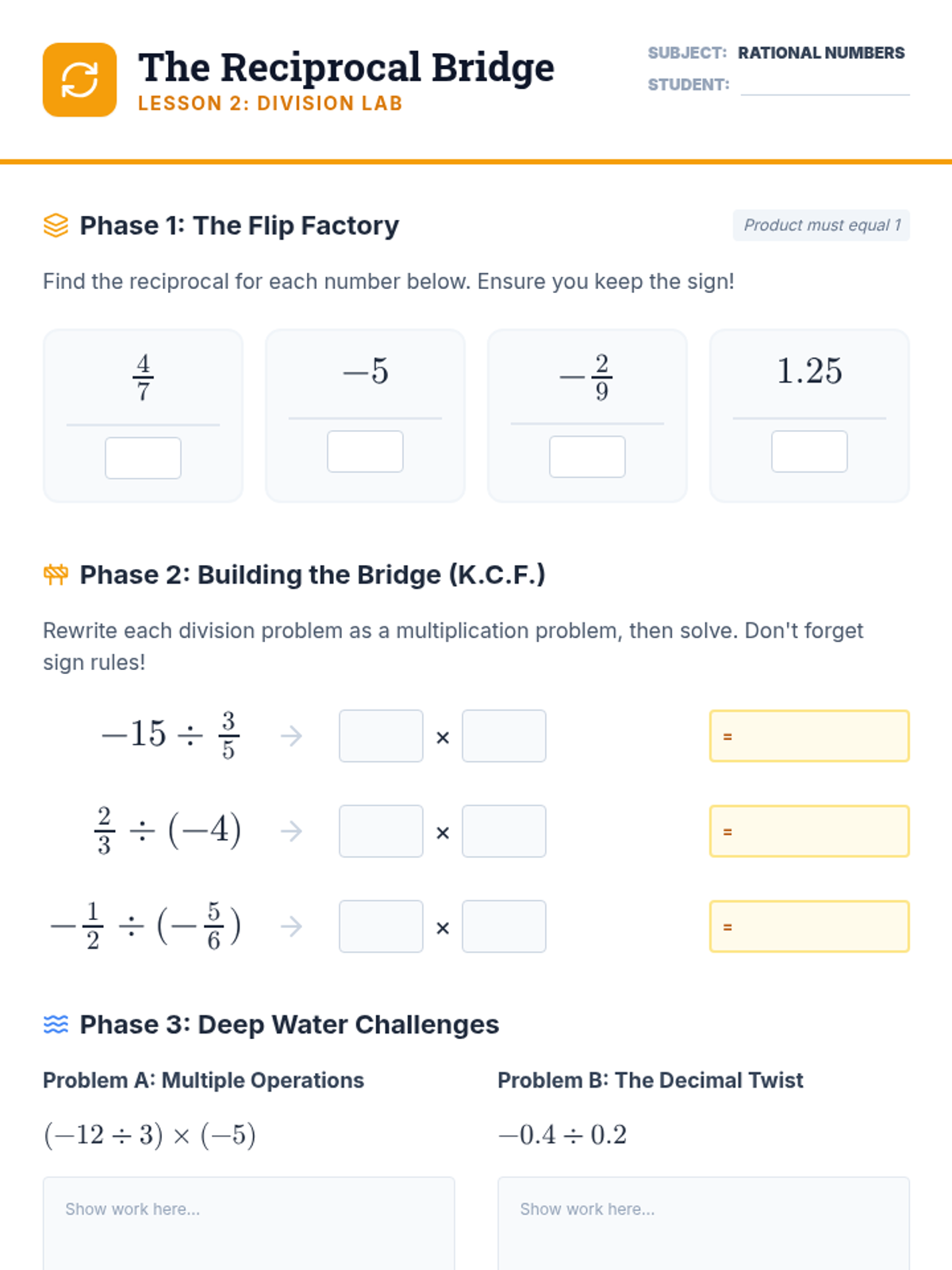Click first factor box for −15 ÷ 3/5
Viewport: 952px width, 1270px height.
[381, 736]
